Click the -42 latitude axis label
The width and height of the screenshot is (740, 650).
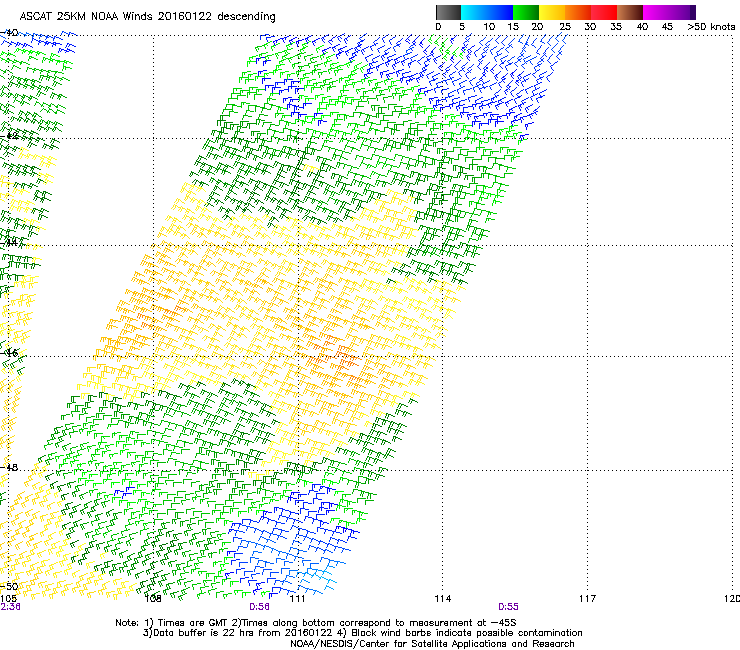(x=9, y=136)
